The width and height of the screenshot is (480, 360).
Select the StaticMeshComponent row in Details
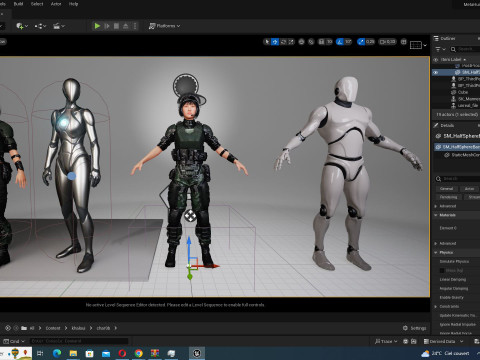[462, 155]
